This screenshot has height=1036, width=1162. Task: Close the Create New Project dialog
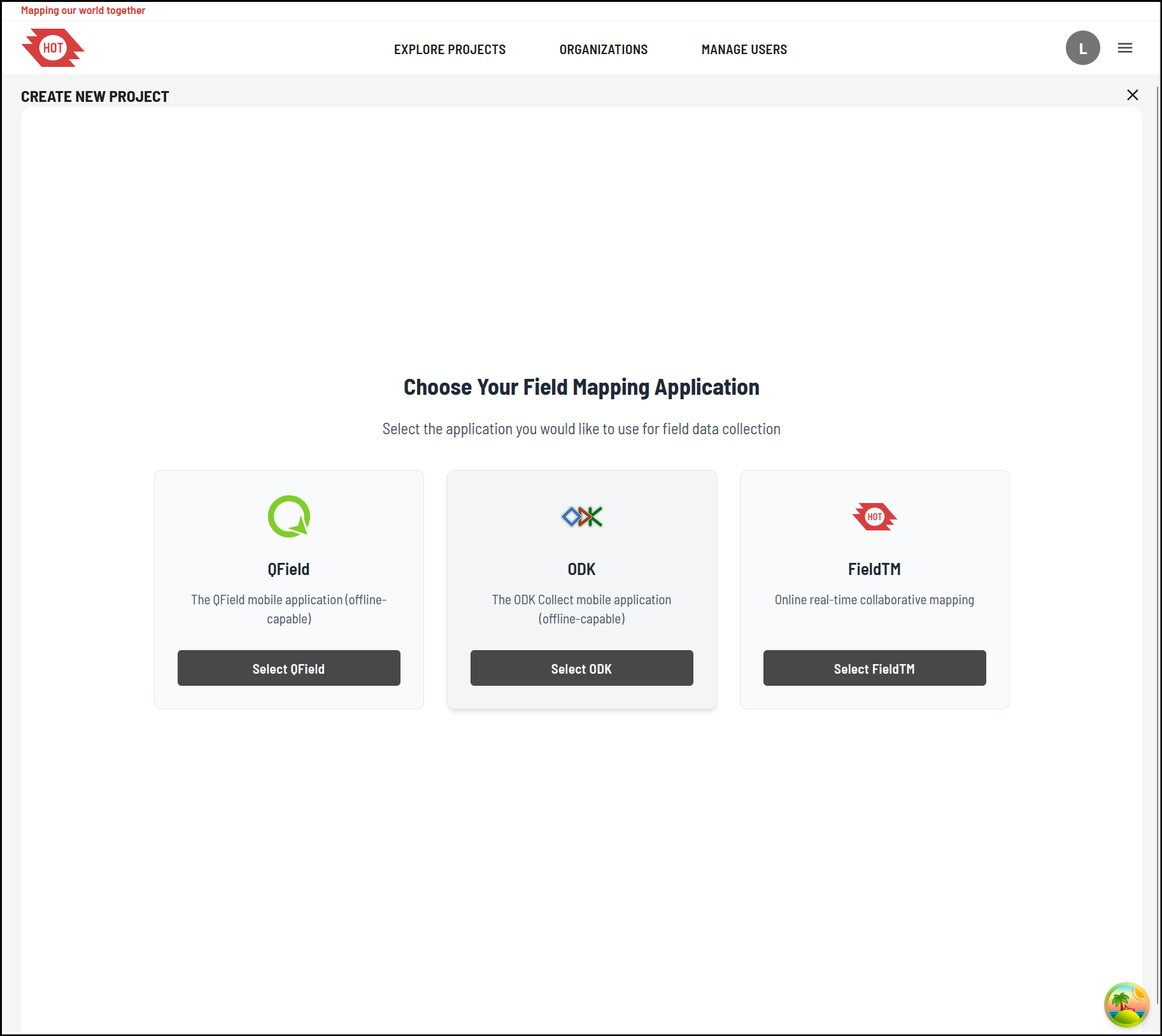(x=1132, y=95)
